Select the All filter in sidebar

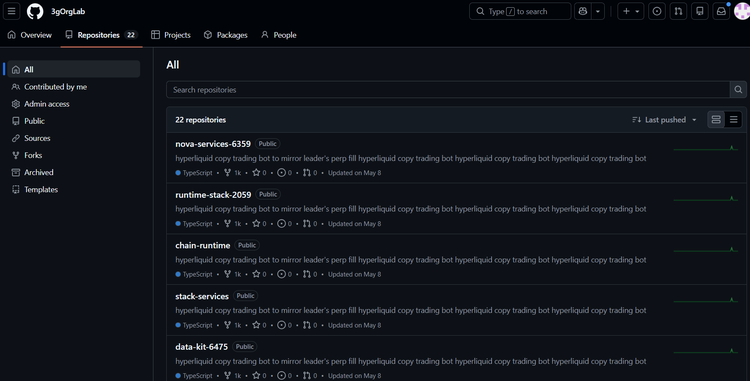74,69
